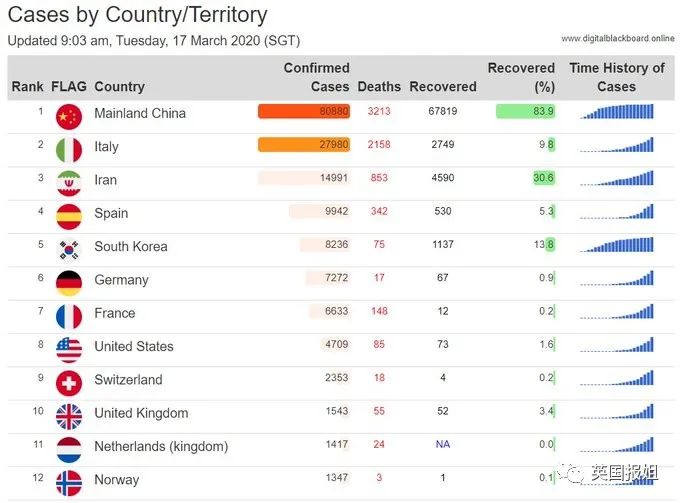Open the digitalblackboard.online link
This screenshot has width=680, height=503.
pos(617,38)
